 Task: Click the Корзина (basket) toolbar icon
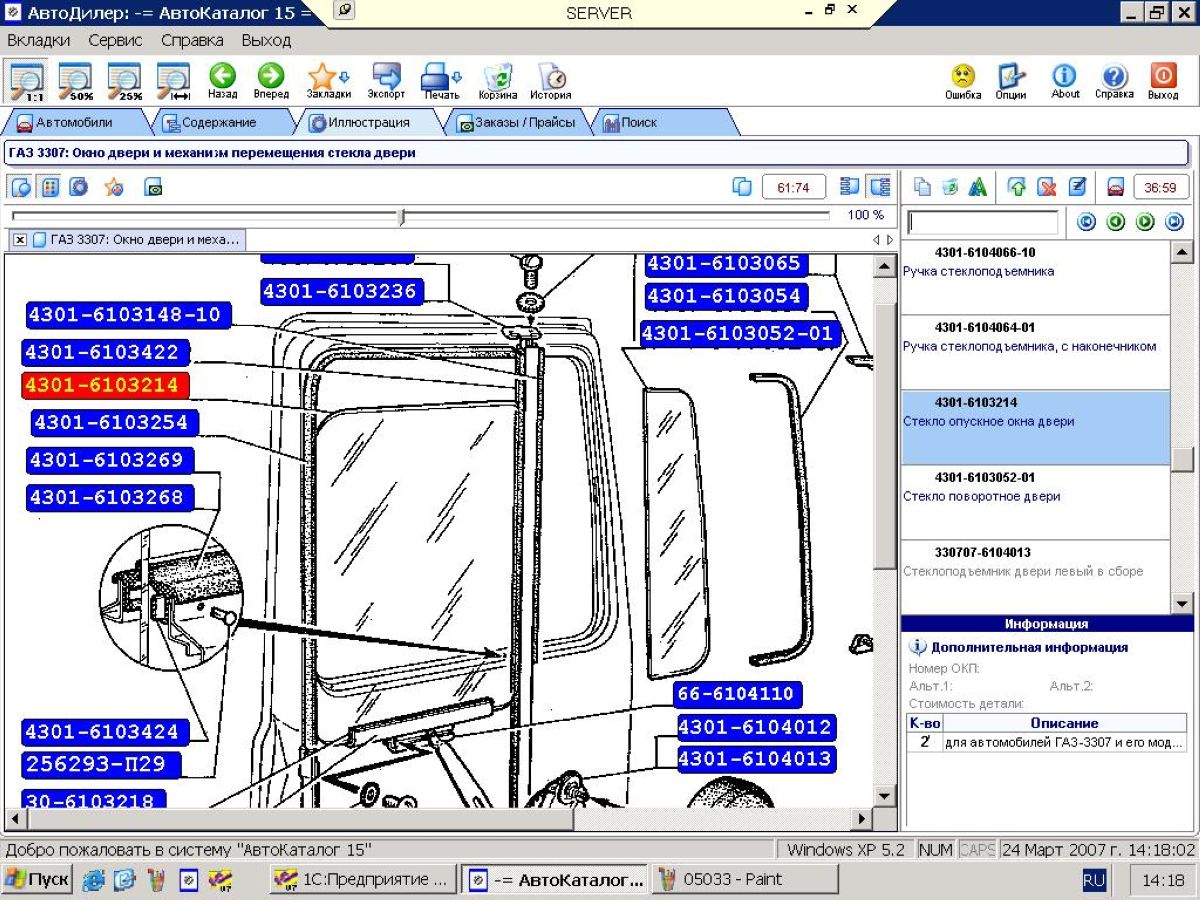(x=497, y=80)
